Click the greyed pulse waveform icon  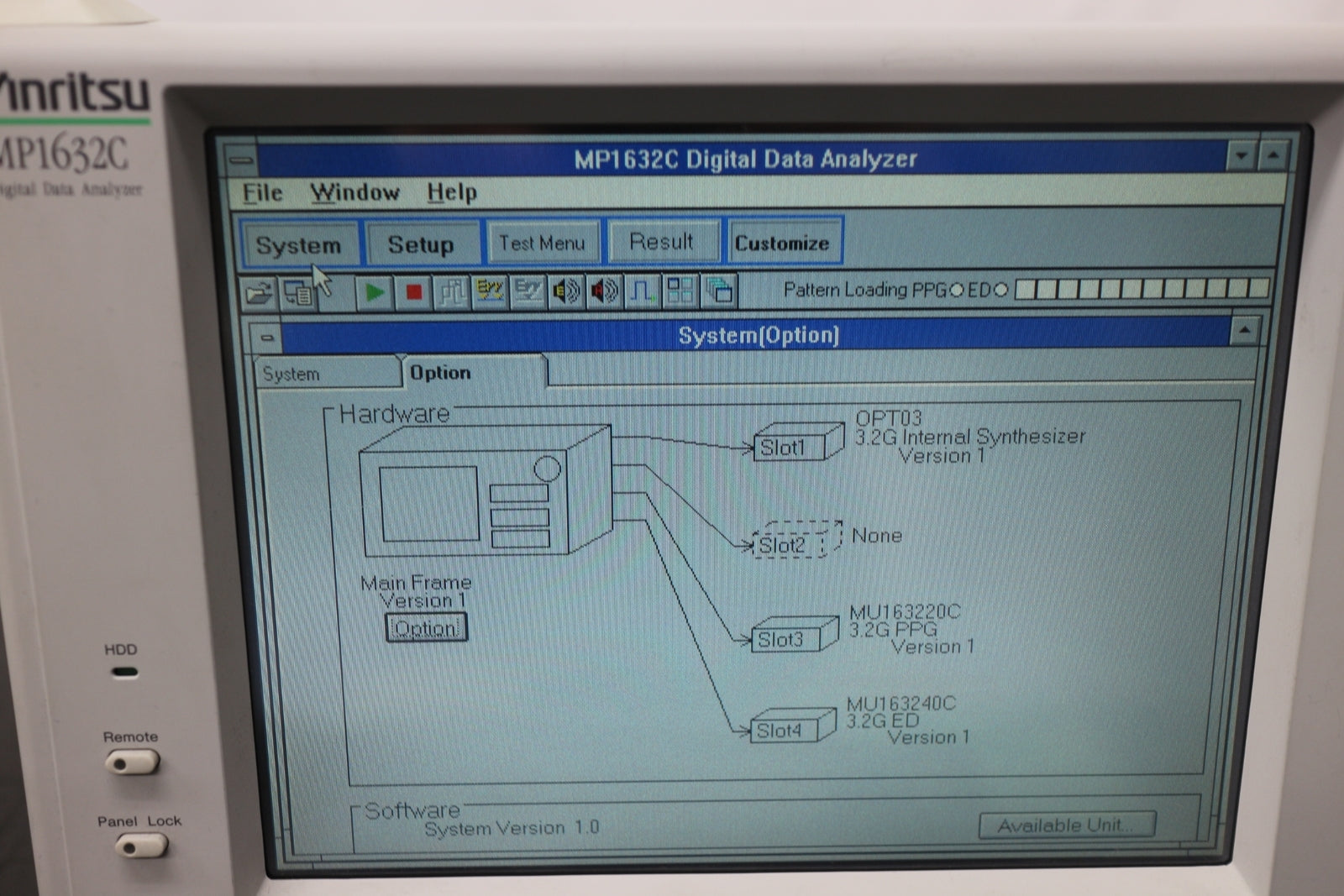[x=452, y=292]
